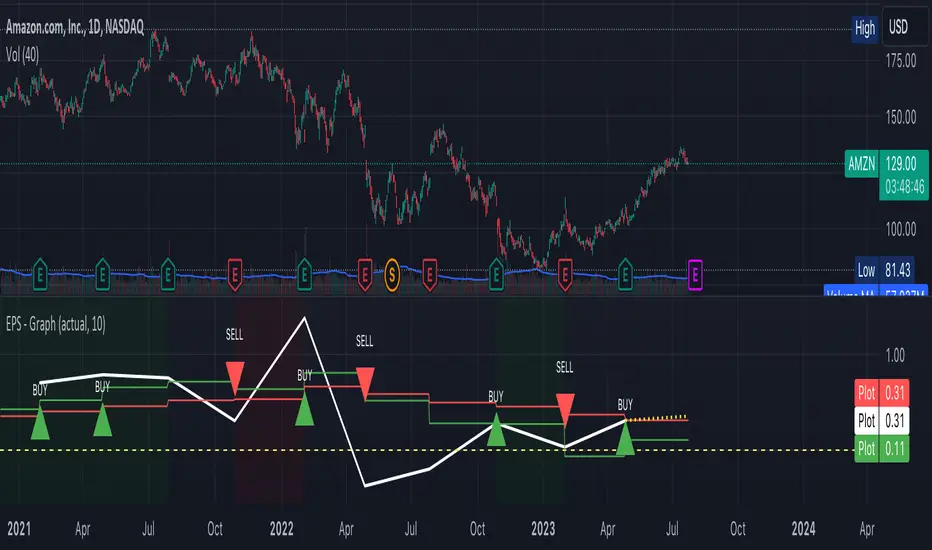Click the 2021 label on time axis
The image size is (932, 550).
pyautogui.click(x=18, y=529)
